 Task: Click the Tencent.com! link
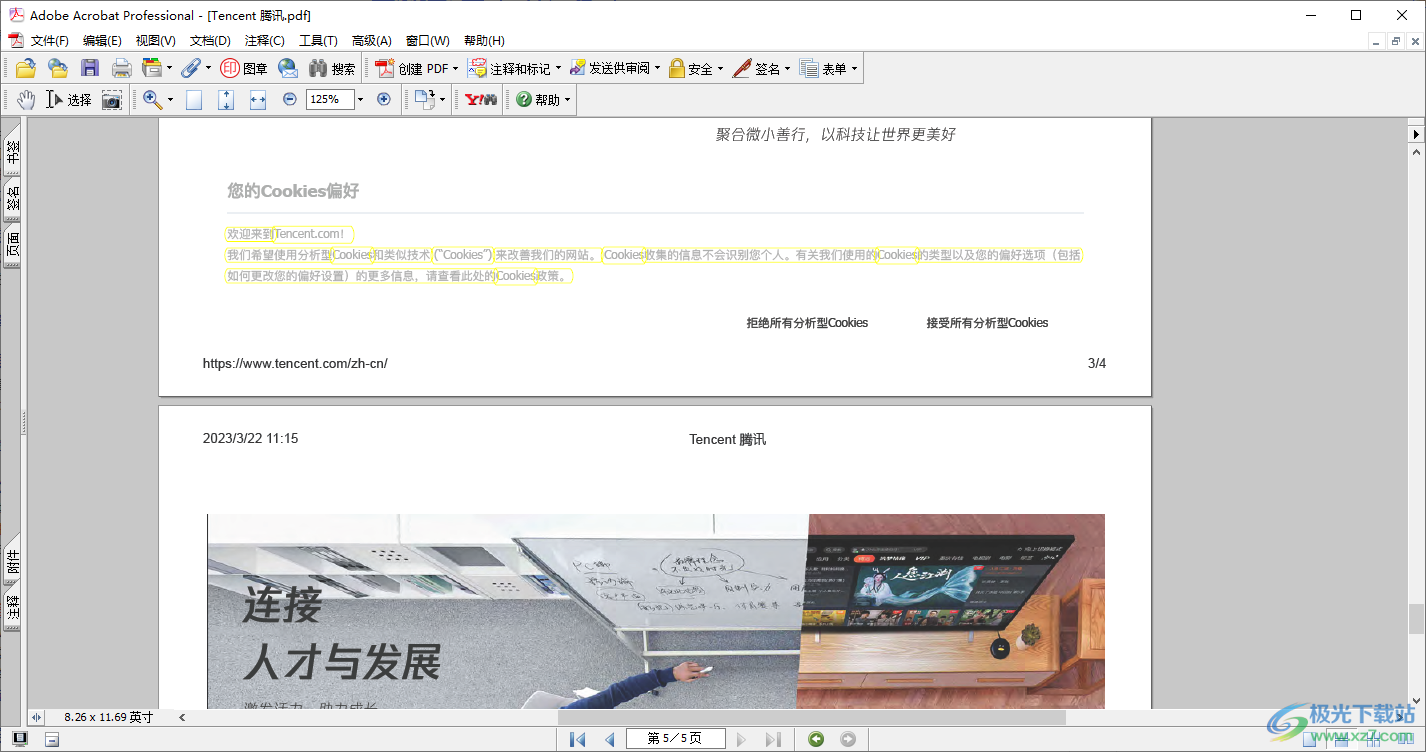313,234
